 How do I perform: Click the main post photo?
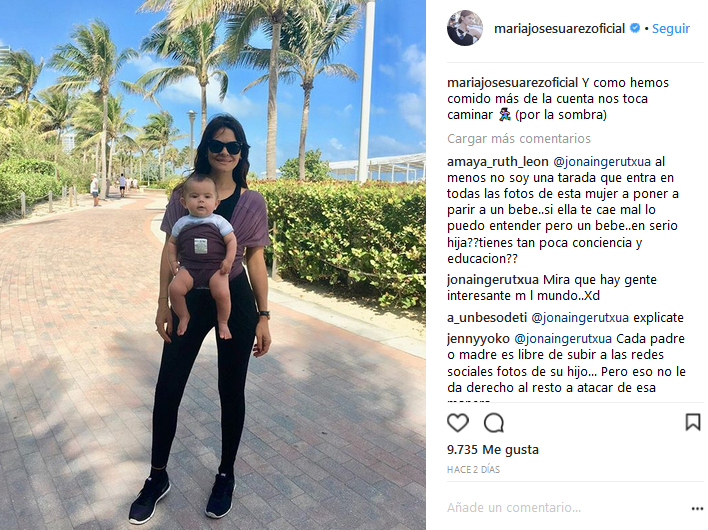point(213,265)
